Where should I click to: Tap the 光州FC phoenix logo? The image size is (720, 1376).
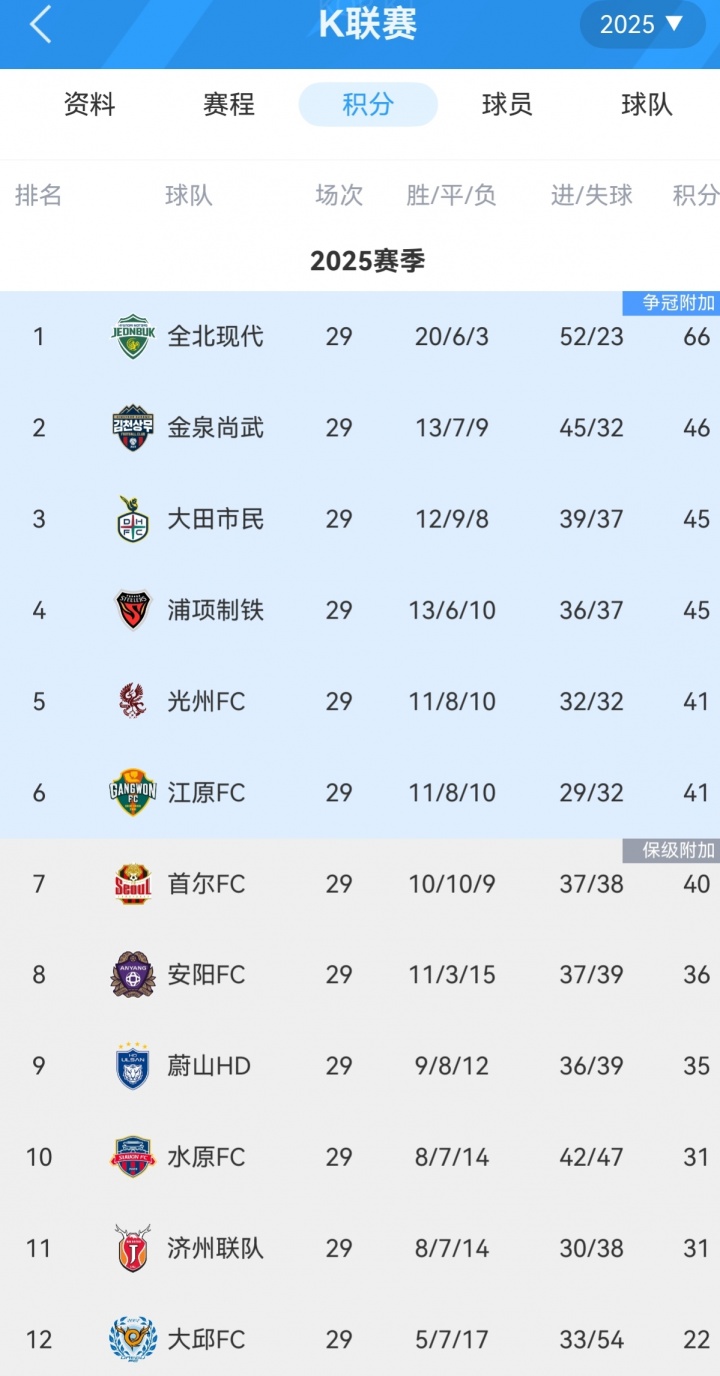(132, 701)
